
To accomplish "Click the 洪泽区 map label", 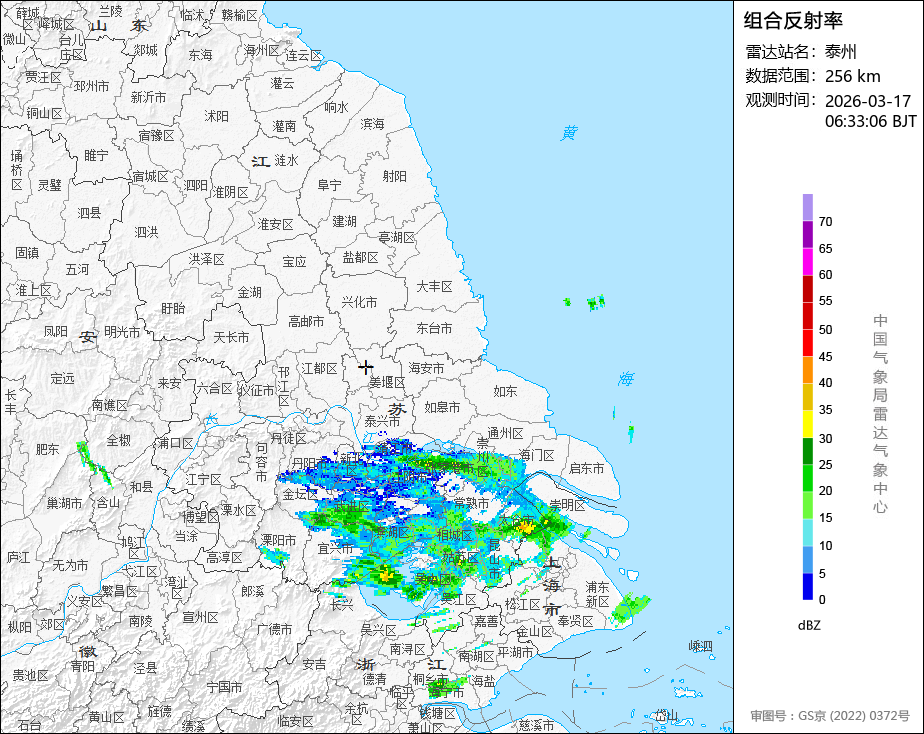I will [207, 259].
